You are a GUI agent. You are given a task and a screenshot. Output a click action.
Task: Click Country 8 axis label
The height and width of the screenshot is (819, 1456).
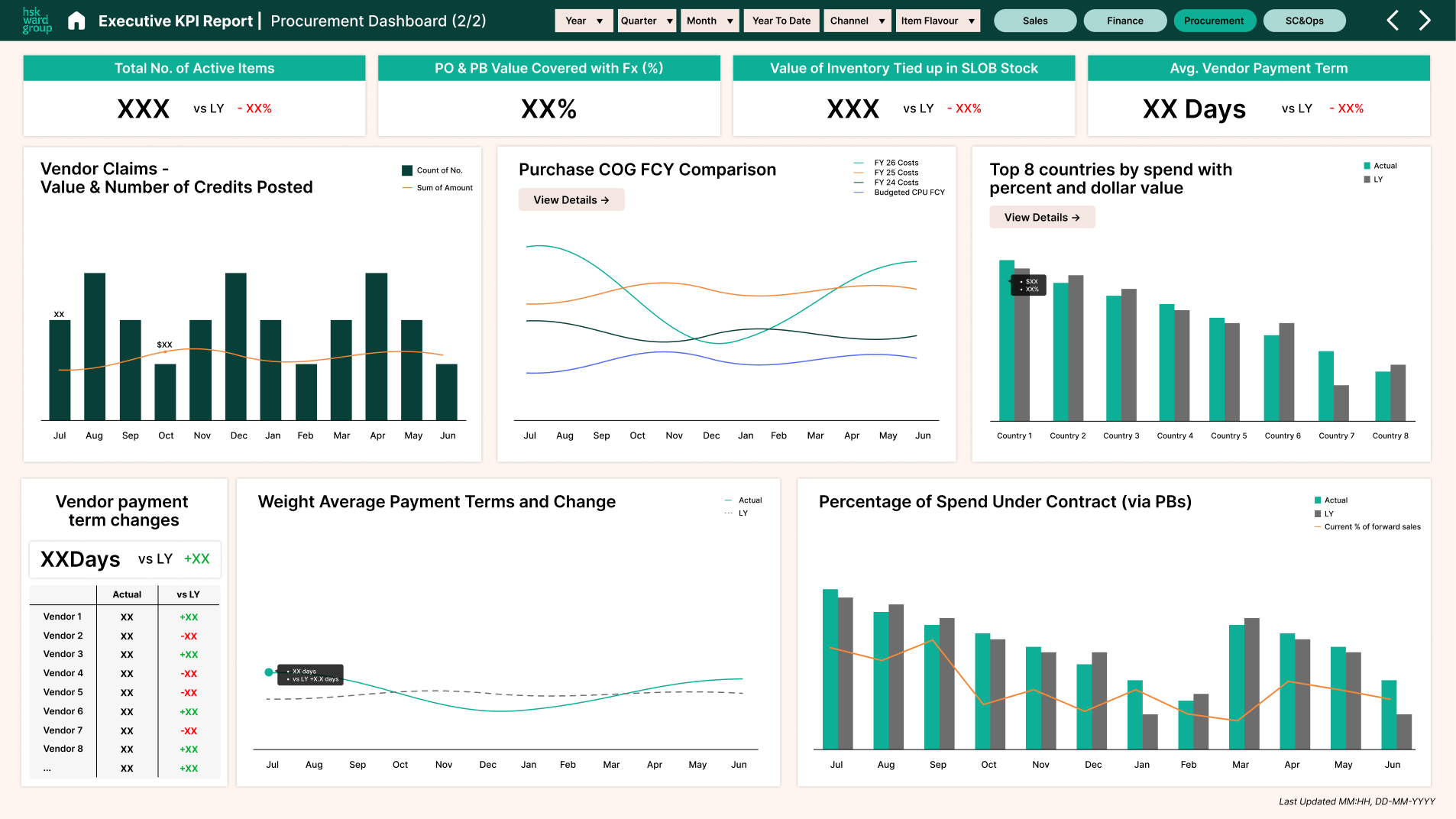click(1390, 435)
